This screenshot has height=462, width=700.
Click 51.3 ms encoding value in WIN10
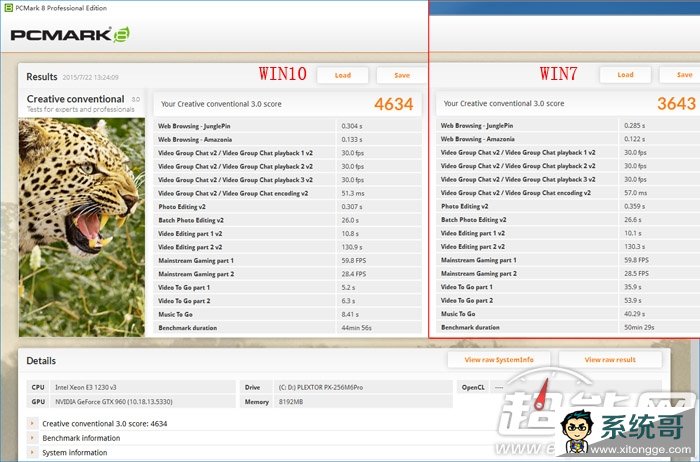[353, 193]
